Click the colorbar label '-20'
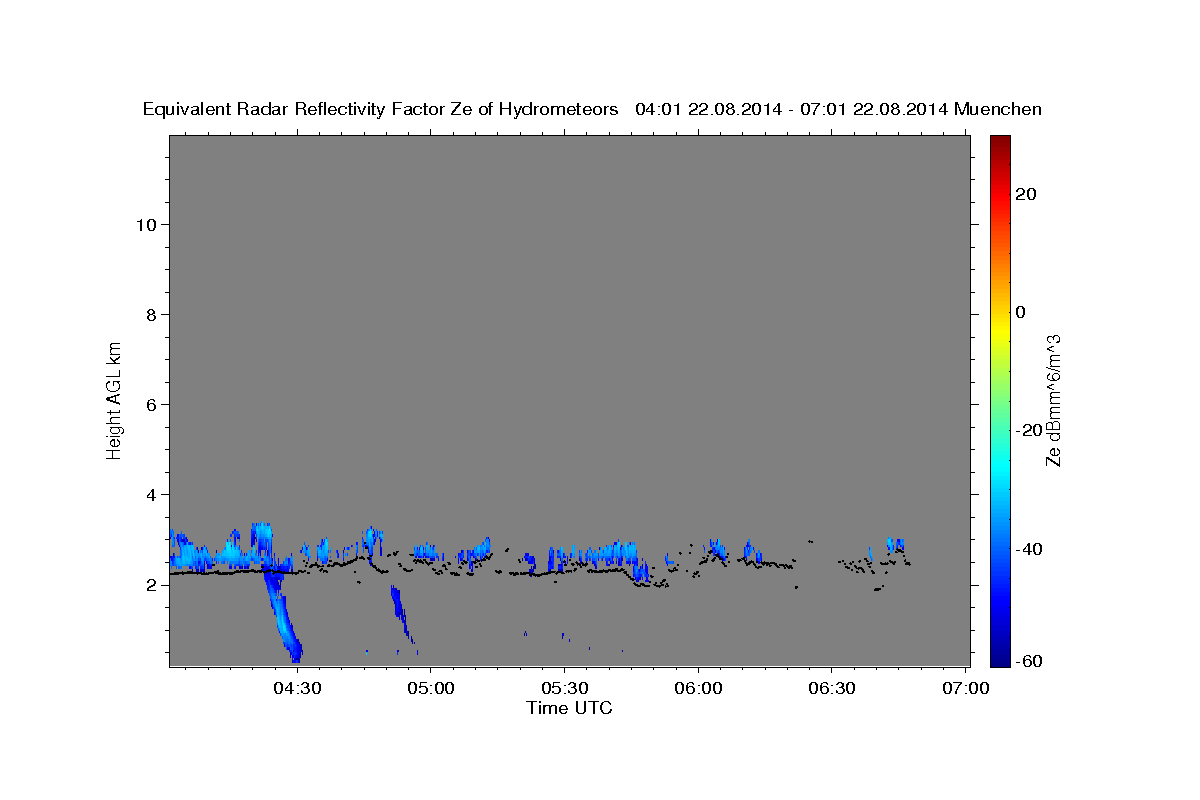The image size is (1200, 800). click(x=1028, y=430)
